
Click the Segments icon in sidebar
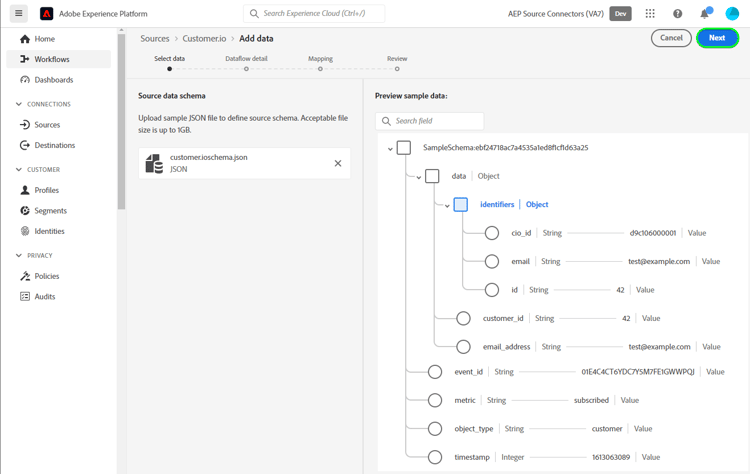click(25, 210)
